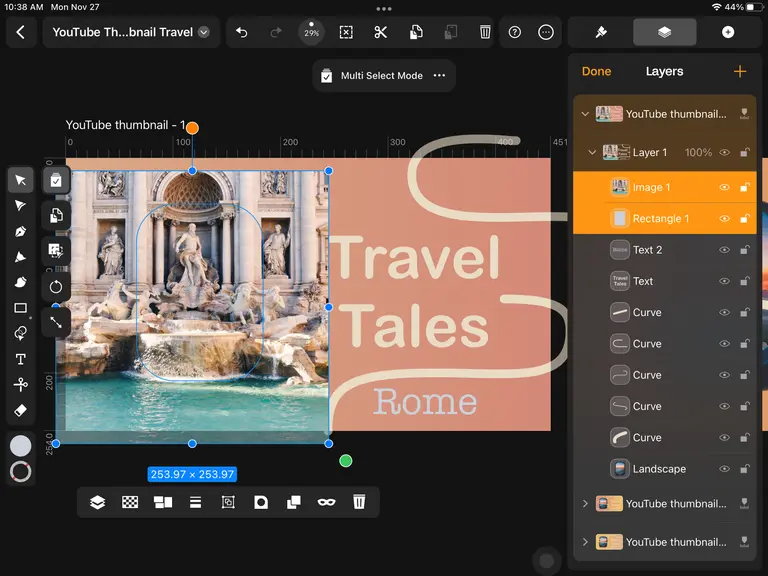The width and height of the screenshot is (768, 576).
Task: Select the Pen tool
Action: [x=21, y=231]
